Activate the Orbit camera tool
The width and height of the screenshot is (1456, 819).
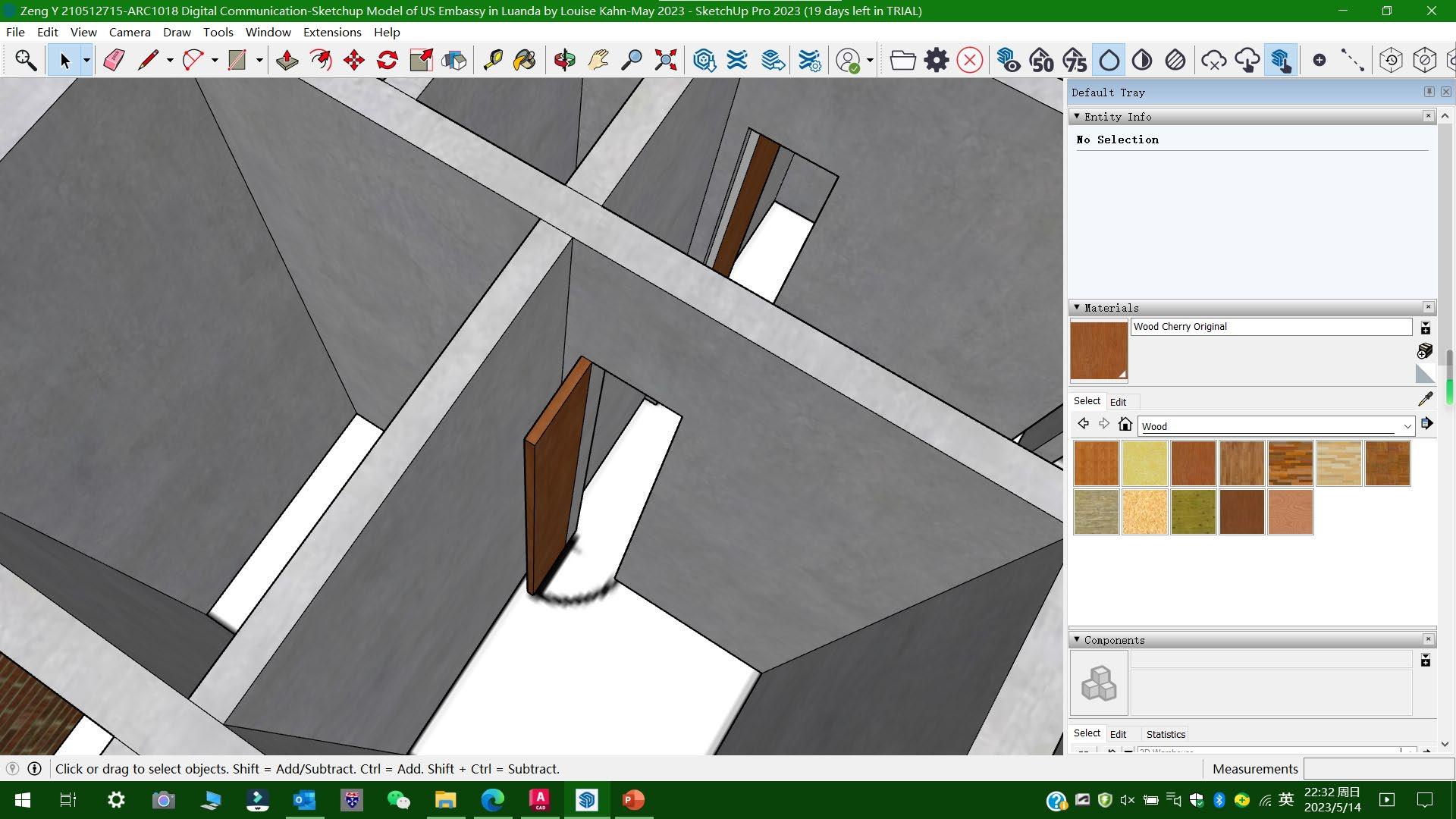click(x=564, y=60)
